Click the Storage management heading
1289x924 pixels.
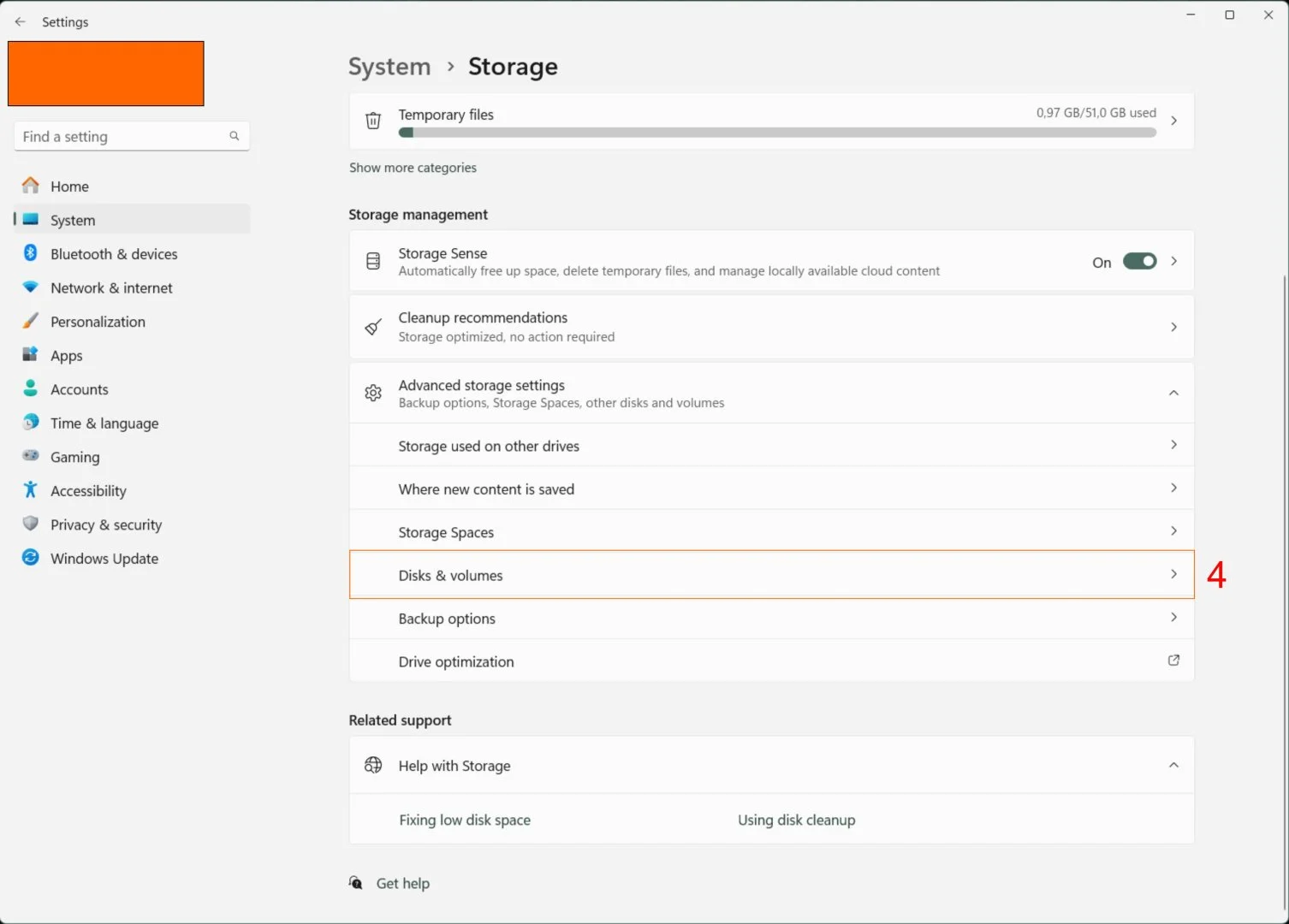[x=419, y=215]
